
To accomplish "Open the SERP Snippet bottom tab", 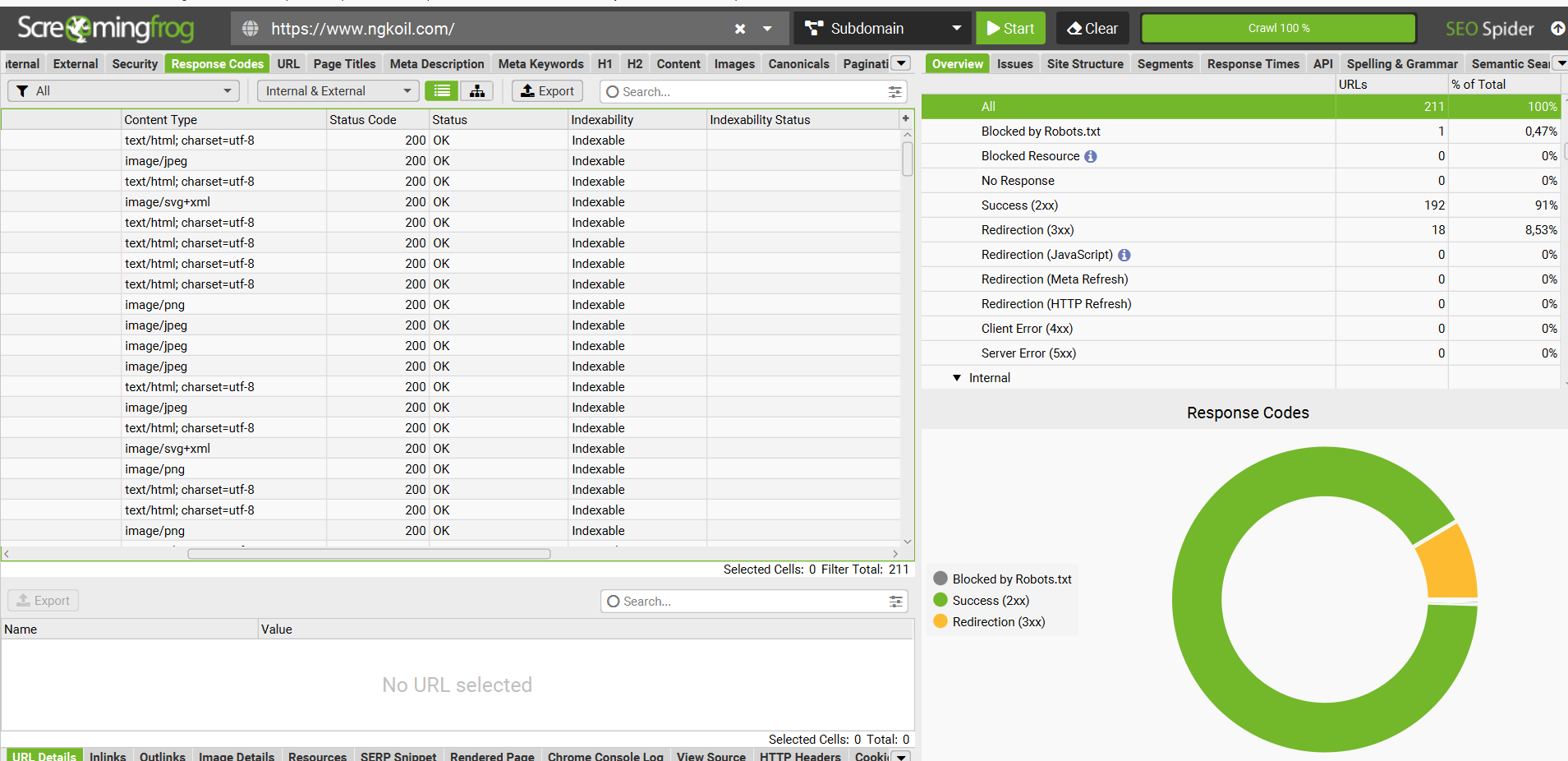I will (x=398, y=755).
